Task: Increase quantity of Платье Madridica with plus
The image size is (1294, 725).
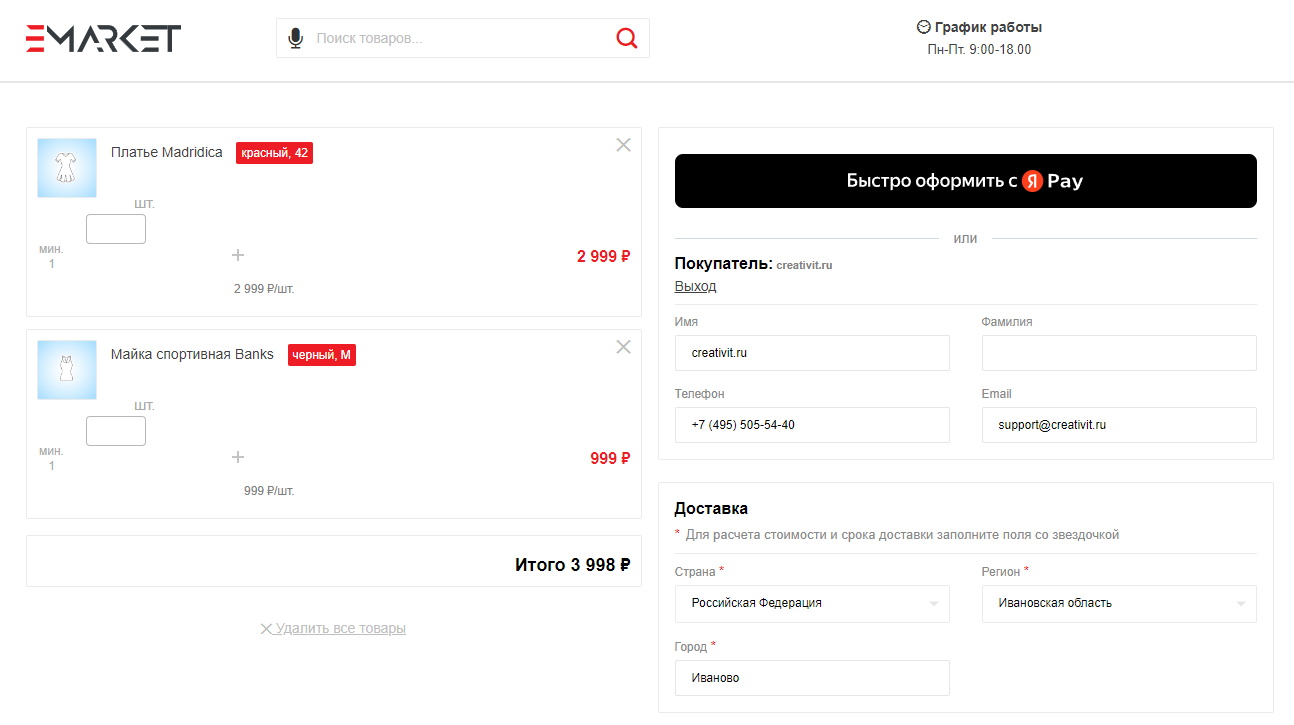Action: 238,255
